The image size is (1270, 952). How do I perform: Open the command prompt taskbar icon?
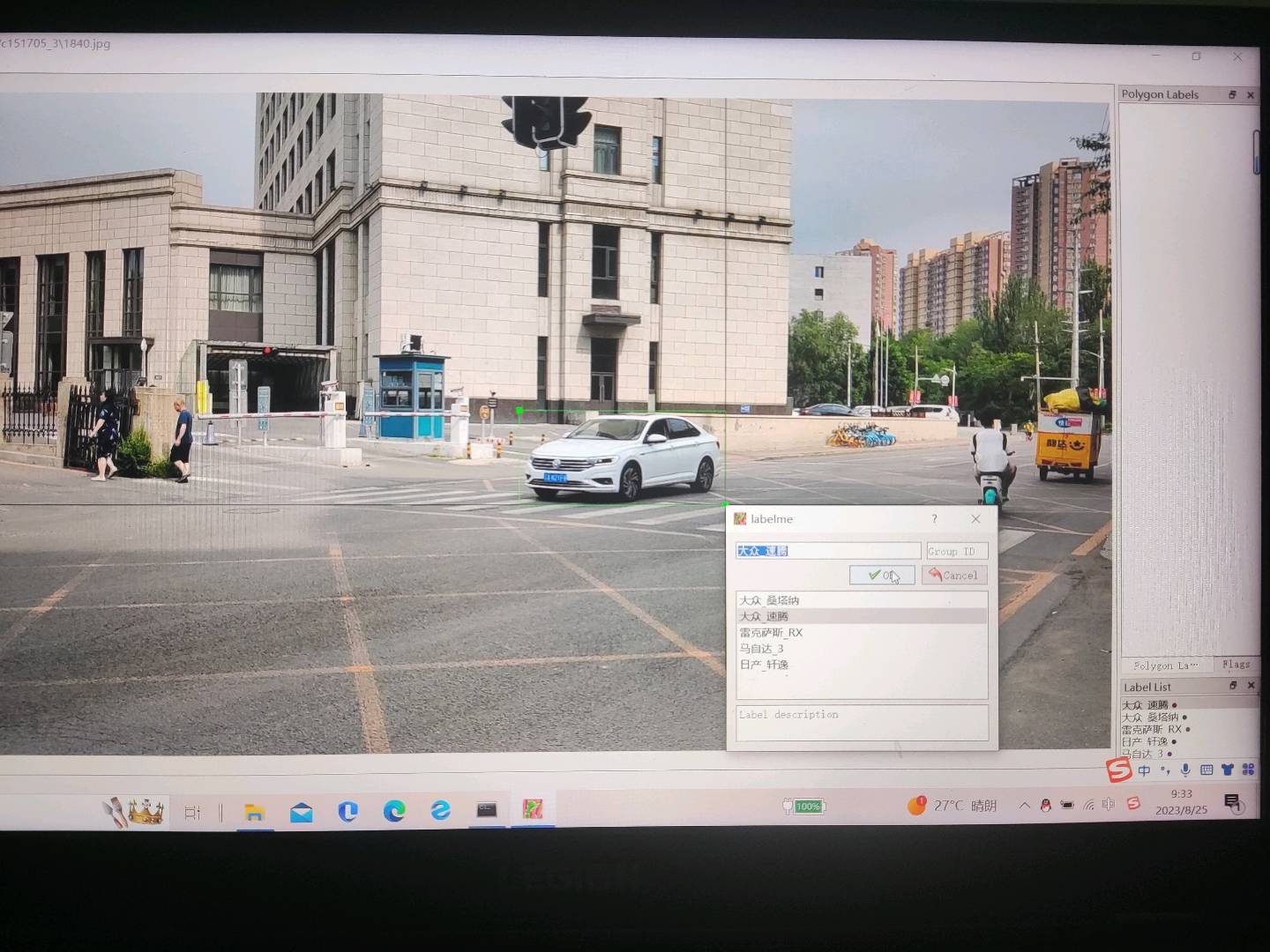[x=487, y=810]
